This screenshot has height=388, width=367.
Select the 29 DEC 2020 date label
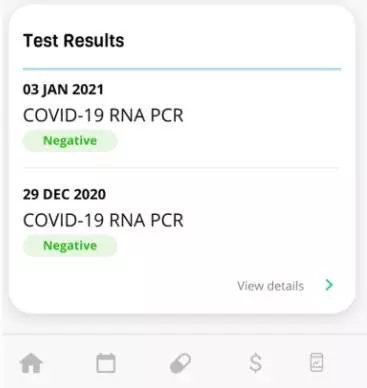click(x=64, y=194)
